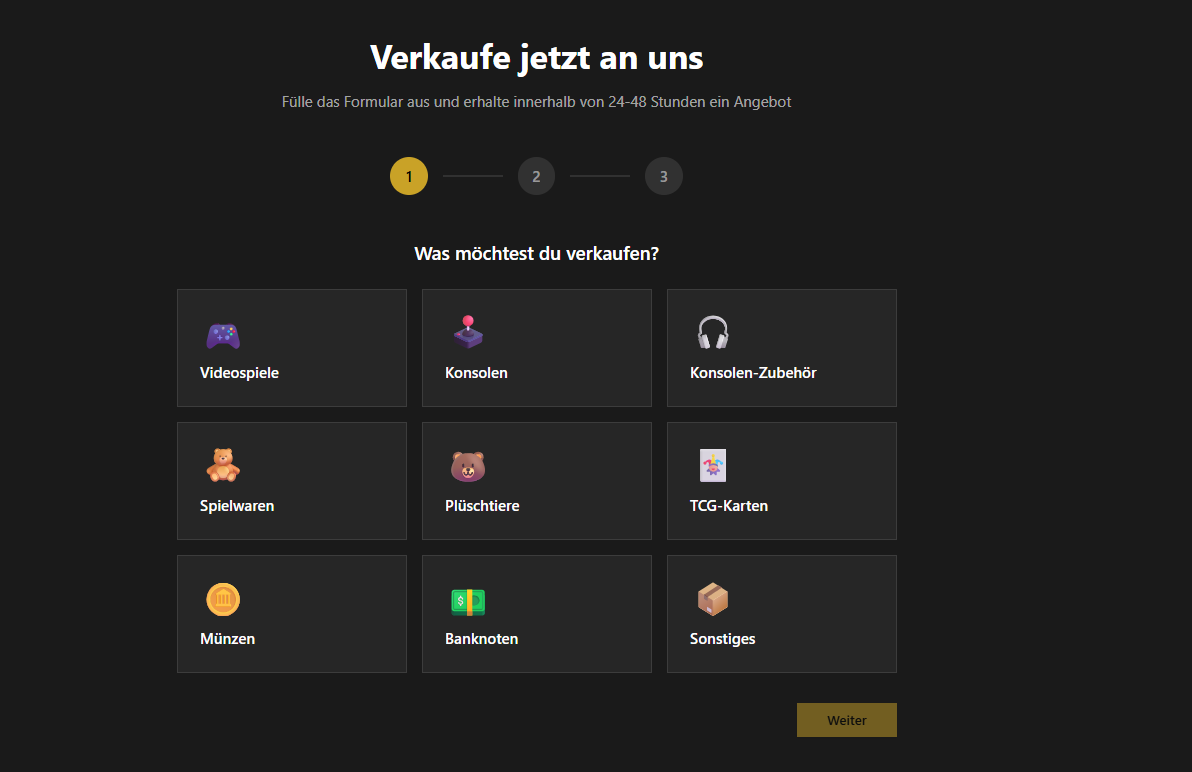Open step 3 of the form
The width and height of the screenshot is (1192, 772).
pyautogui.click(x=663, y=175)
